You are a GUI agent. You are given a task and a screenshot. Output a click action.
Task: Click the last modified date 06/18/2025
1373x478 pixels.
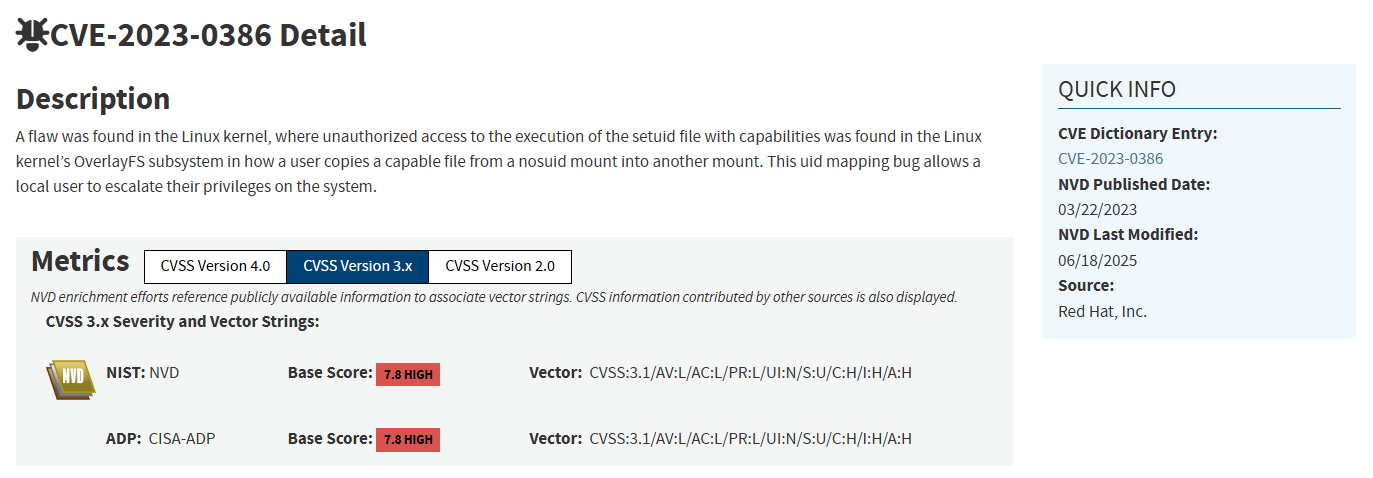(1097, 260)
